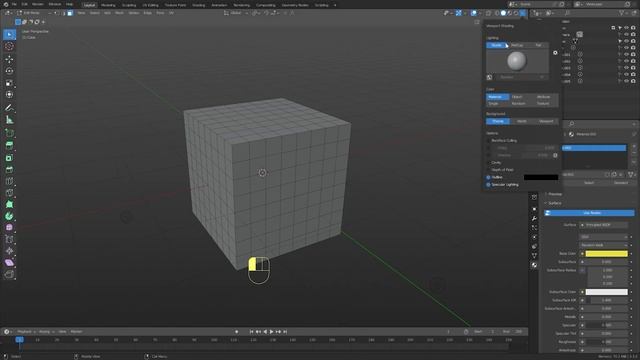Select the Transform tool

(9, 95)
